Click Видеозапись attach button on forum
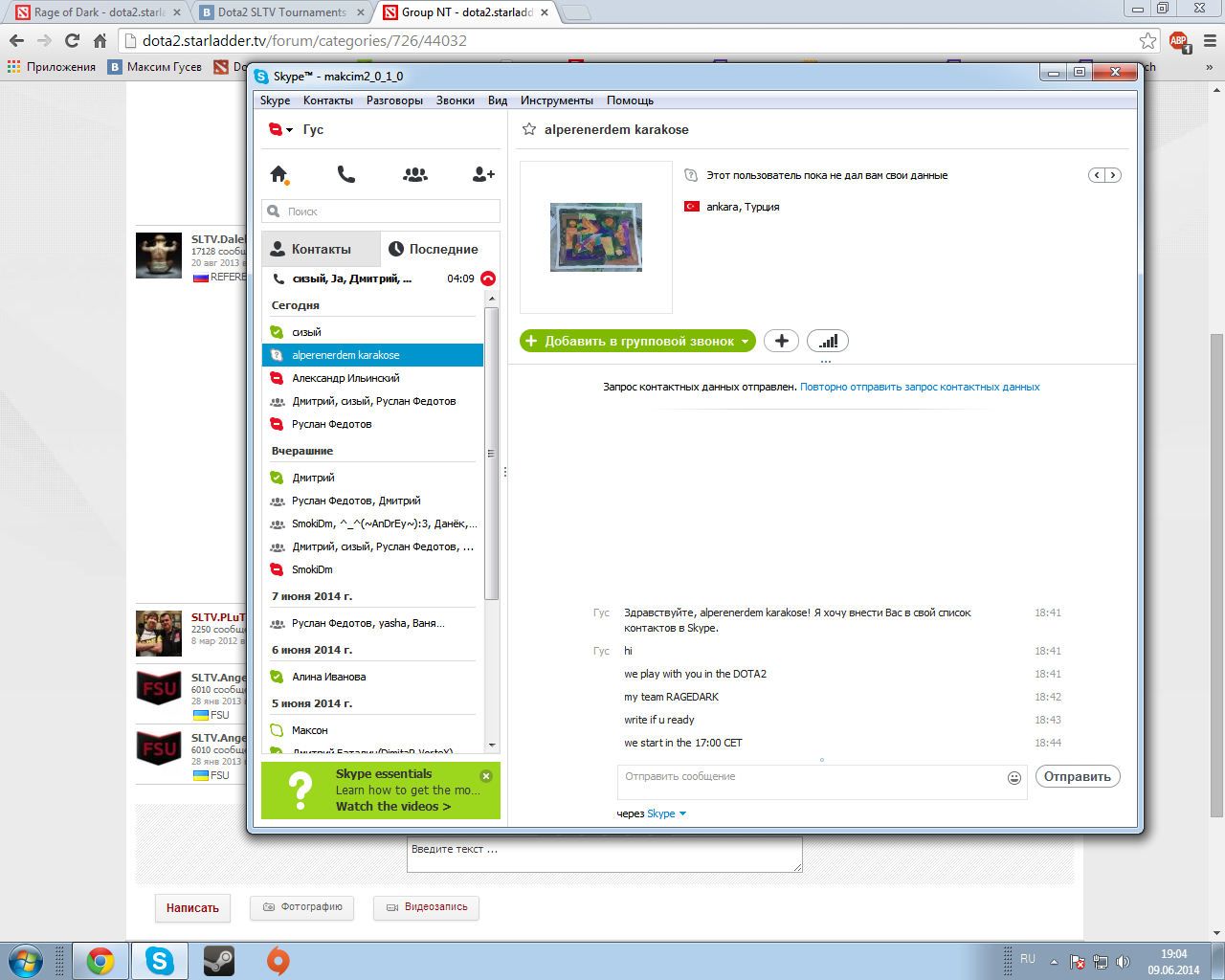The height and width of the screenshot is (980, 1225). point(426,907)
